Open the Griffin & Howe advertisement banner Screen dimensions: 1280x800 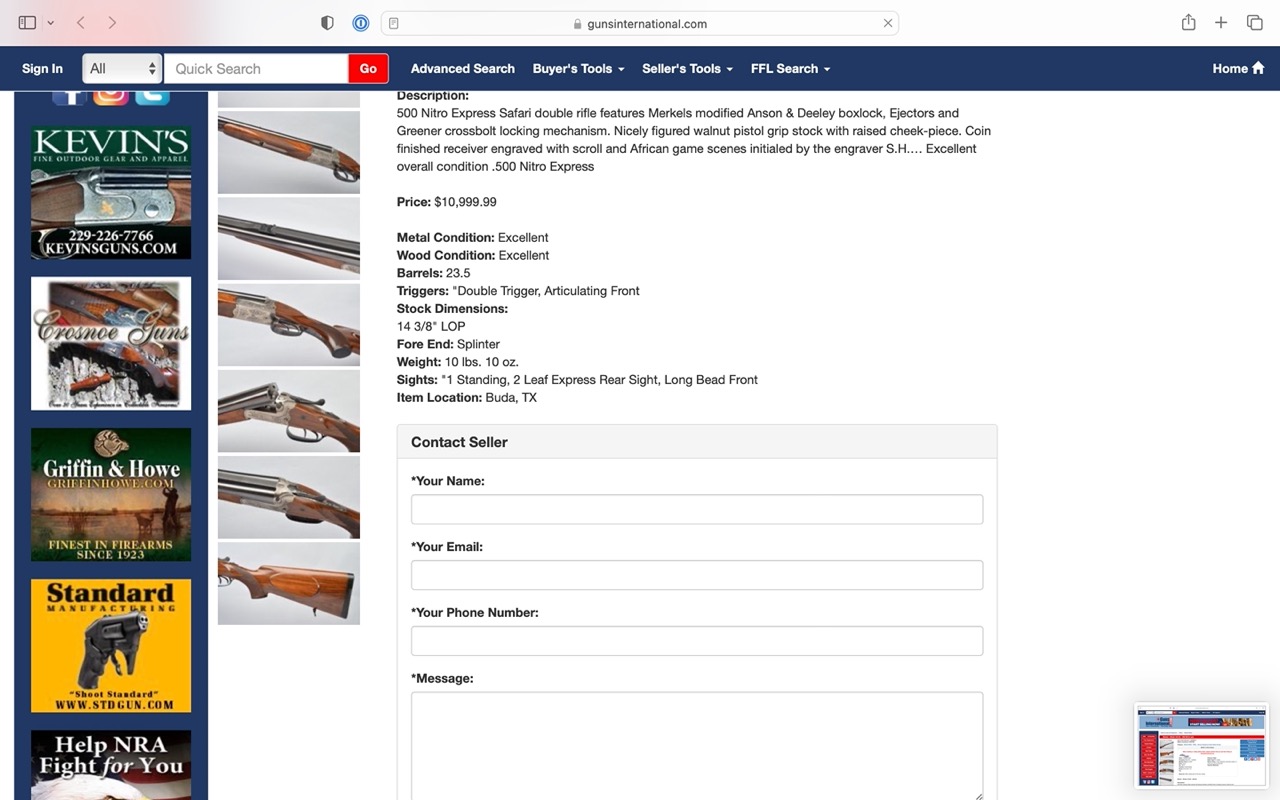[111, 494]
